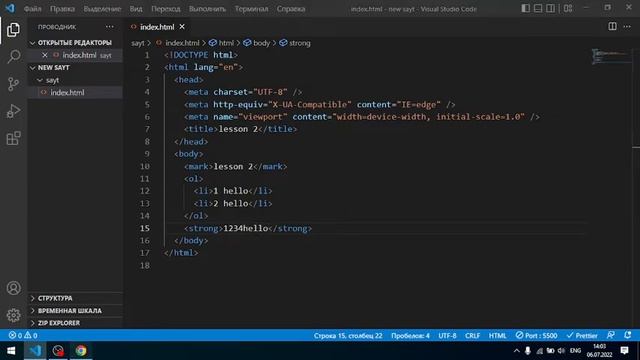Click the VS Code taskbar icon
The width and height of the screenshot is (640, 360).
click(35, 351)
